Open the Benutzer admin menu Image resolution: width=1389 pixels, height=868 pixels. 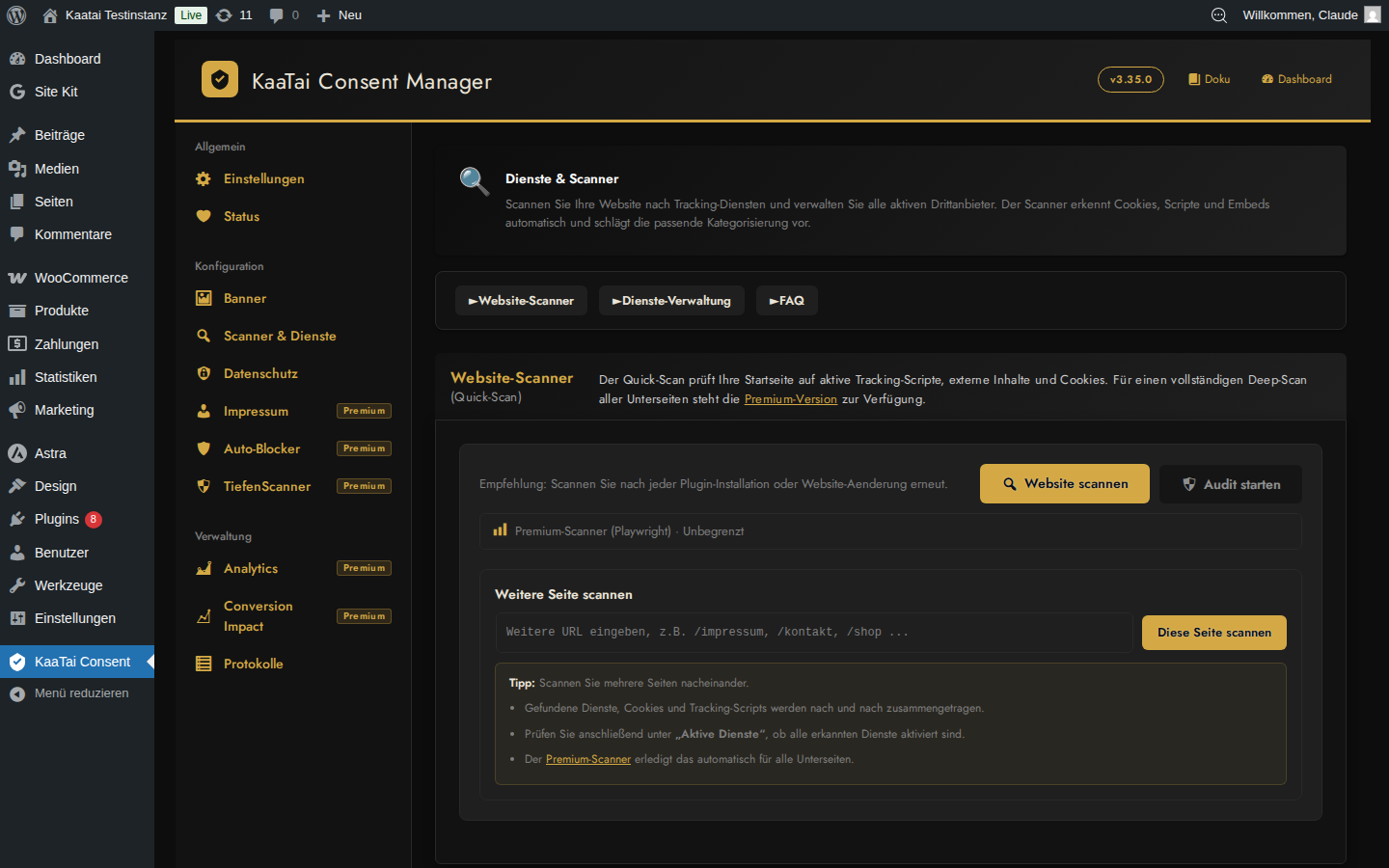click(x=77, y=553)
